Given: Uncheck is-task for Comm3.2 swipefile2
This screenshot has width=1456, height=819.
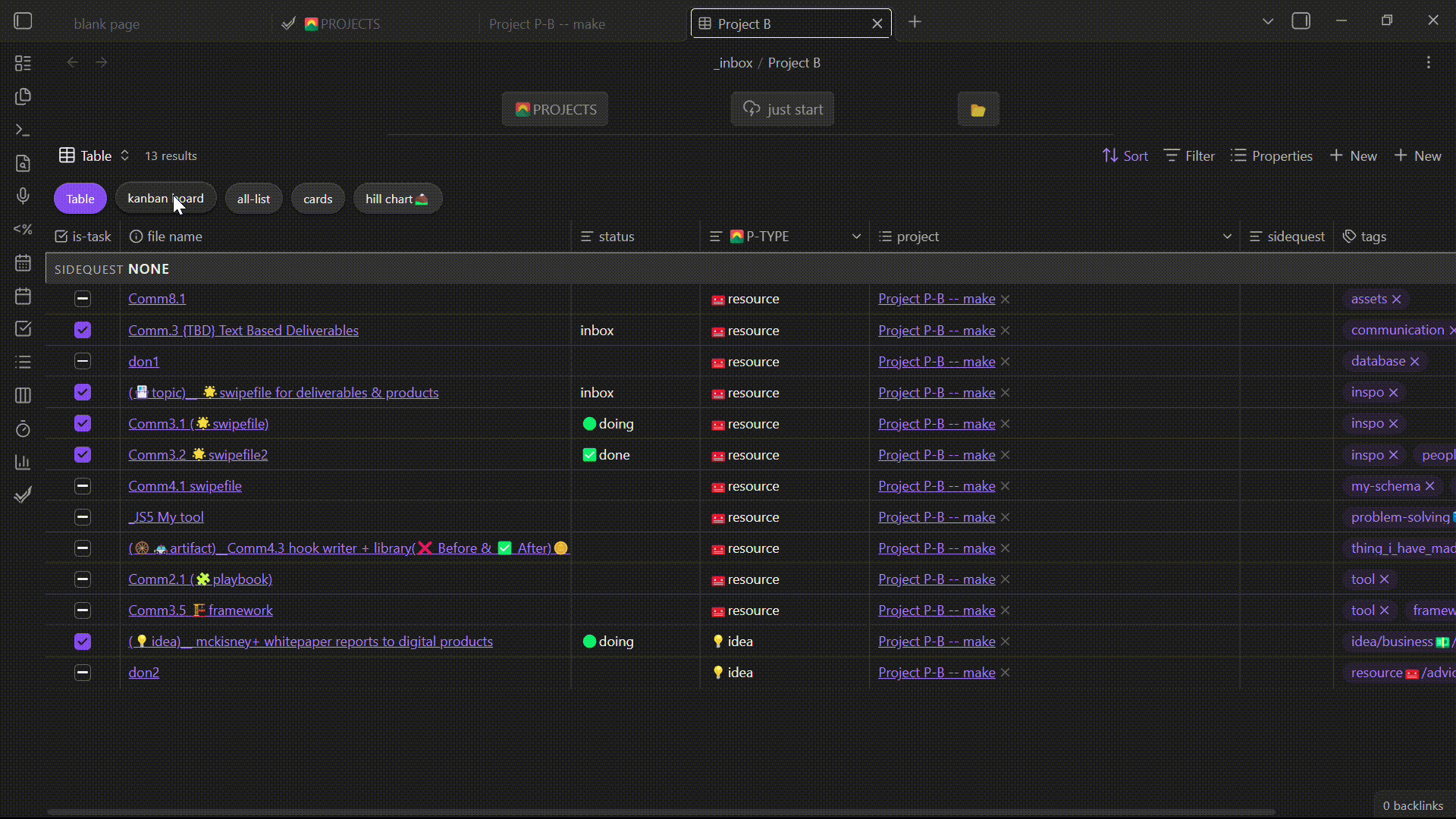Looking at the screenshot, I should (x=83, y=455).
